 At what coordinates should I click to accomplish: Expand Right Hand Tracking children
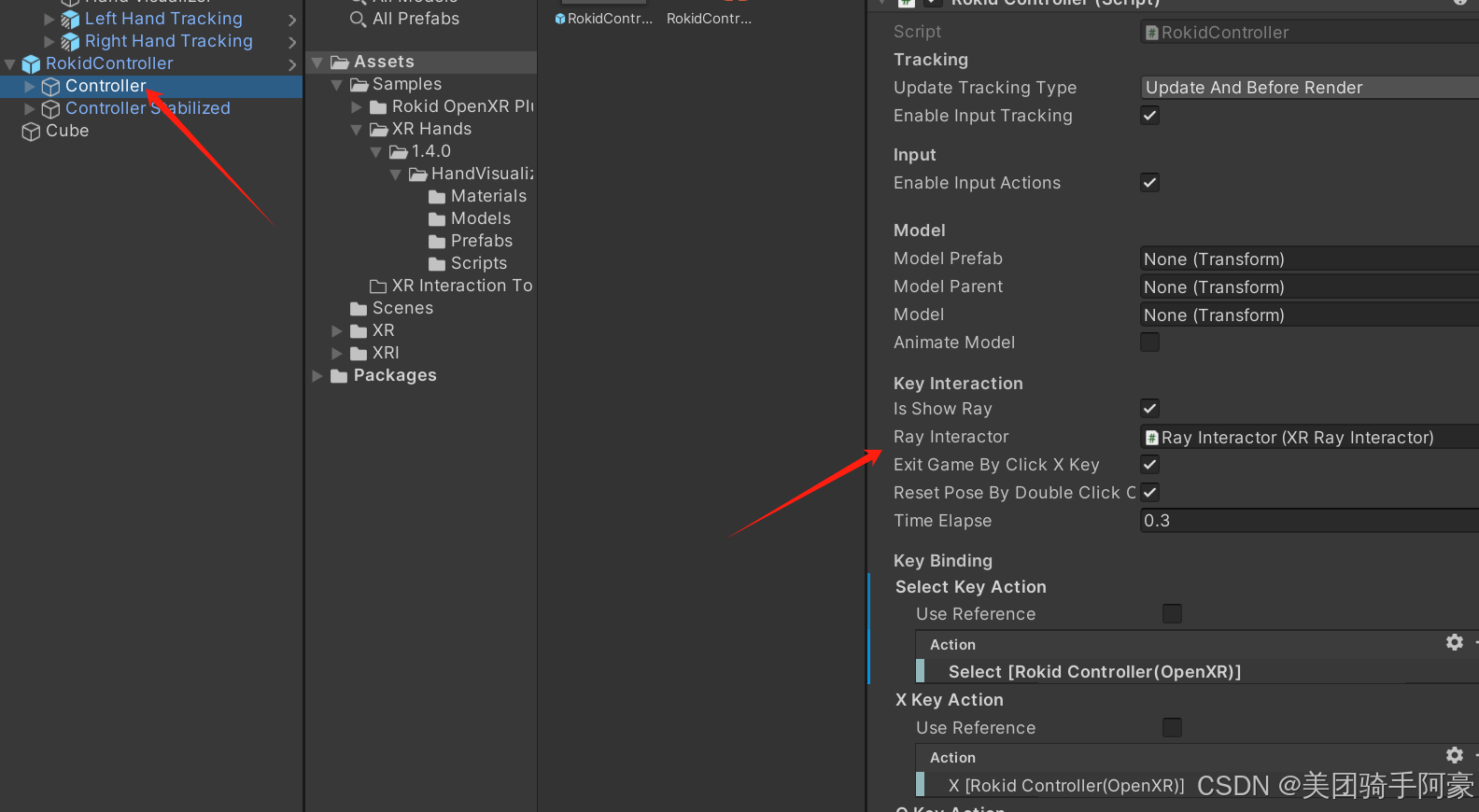click(x=49, y=41)
